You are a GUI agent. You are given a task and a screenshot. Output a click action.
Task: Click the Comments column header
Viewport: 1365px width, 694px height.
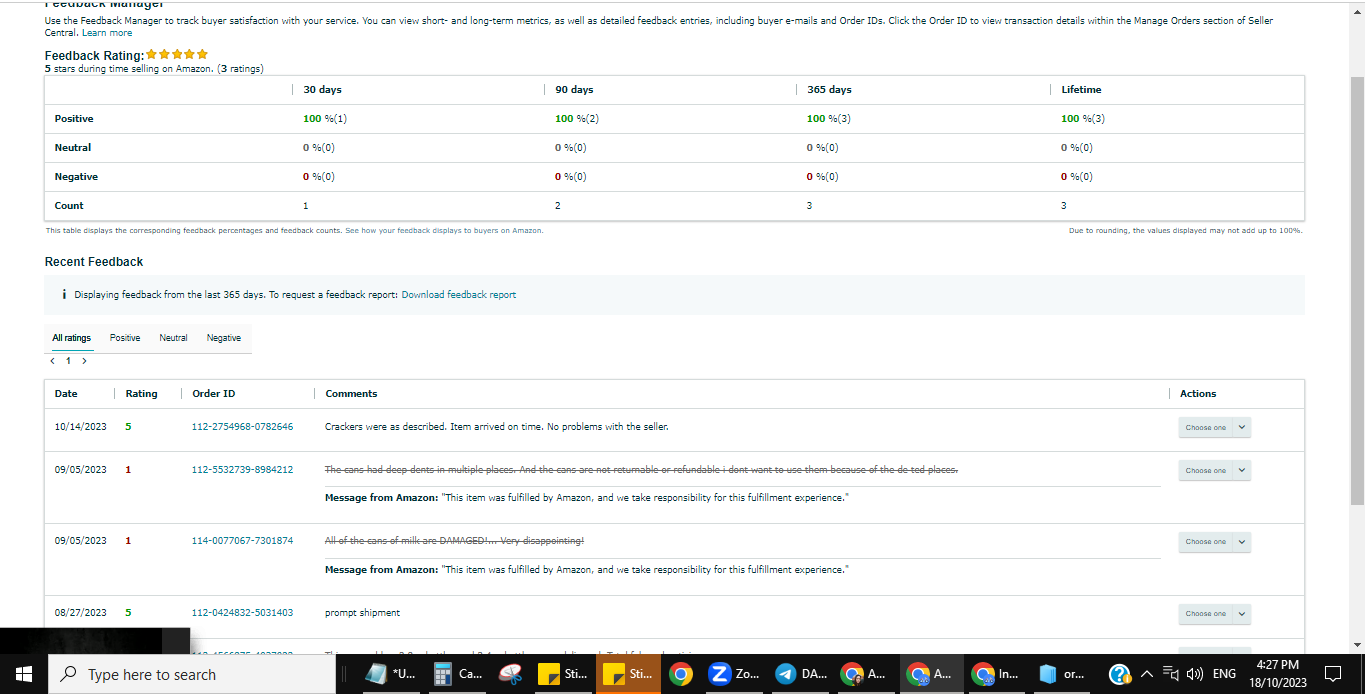pos(351,394)
